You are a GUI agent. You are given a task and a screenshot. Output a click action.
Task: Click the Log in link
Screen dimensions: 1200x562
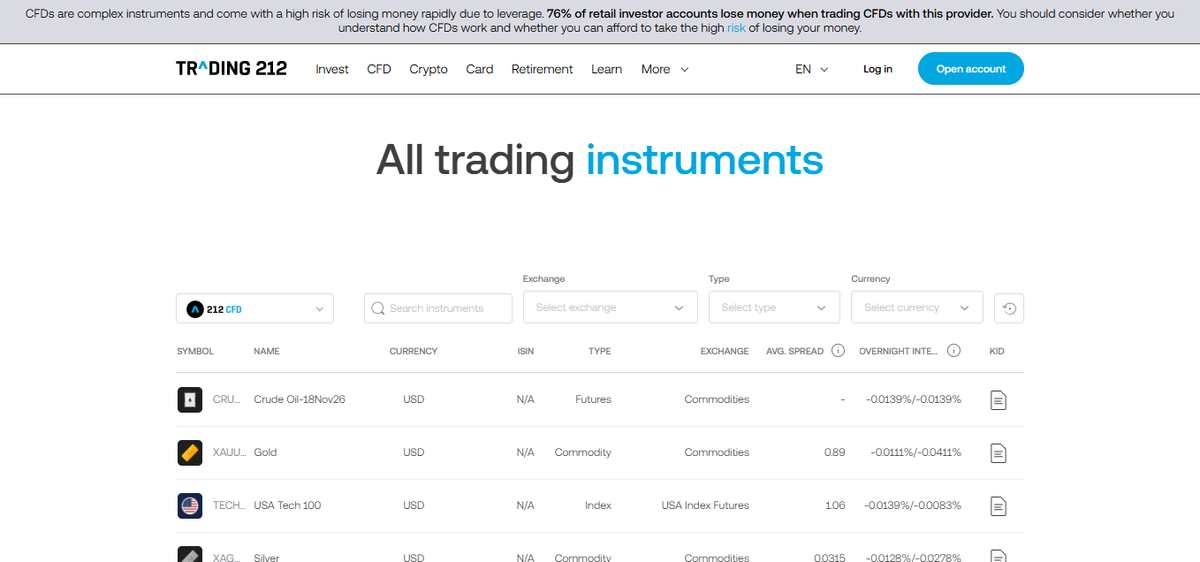878,69
